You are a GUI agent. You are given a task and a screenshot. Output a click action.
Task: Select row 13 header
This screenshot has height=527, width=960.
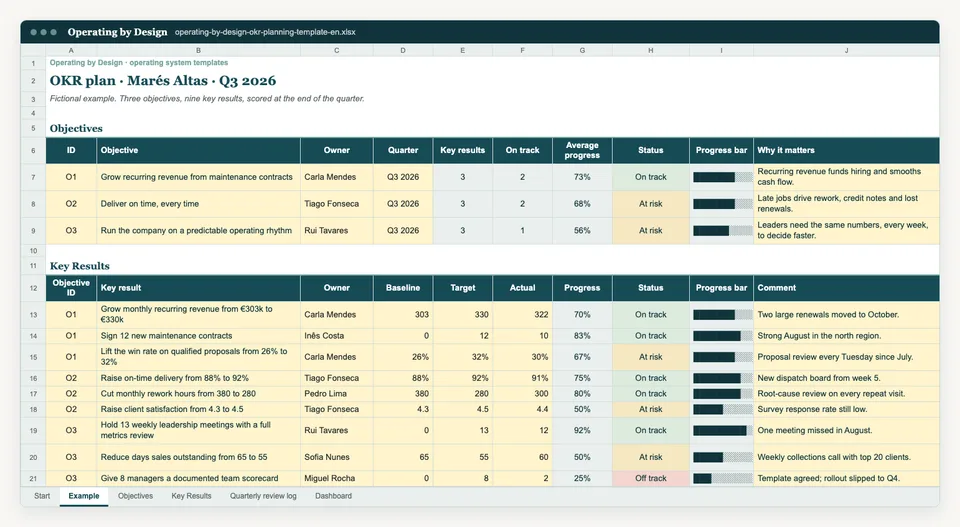click(33, 315)
